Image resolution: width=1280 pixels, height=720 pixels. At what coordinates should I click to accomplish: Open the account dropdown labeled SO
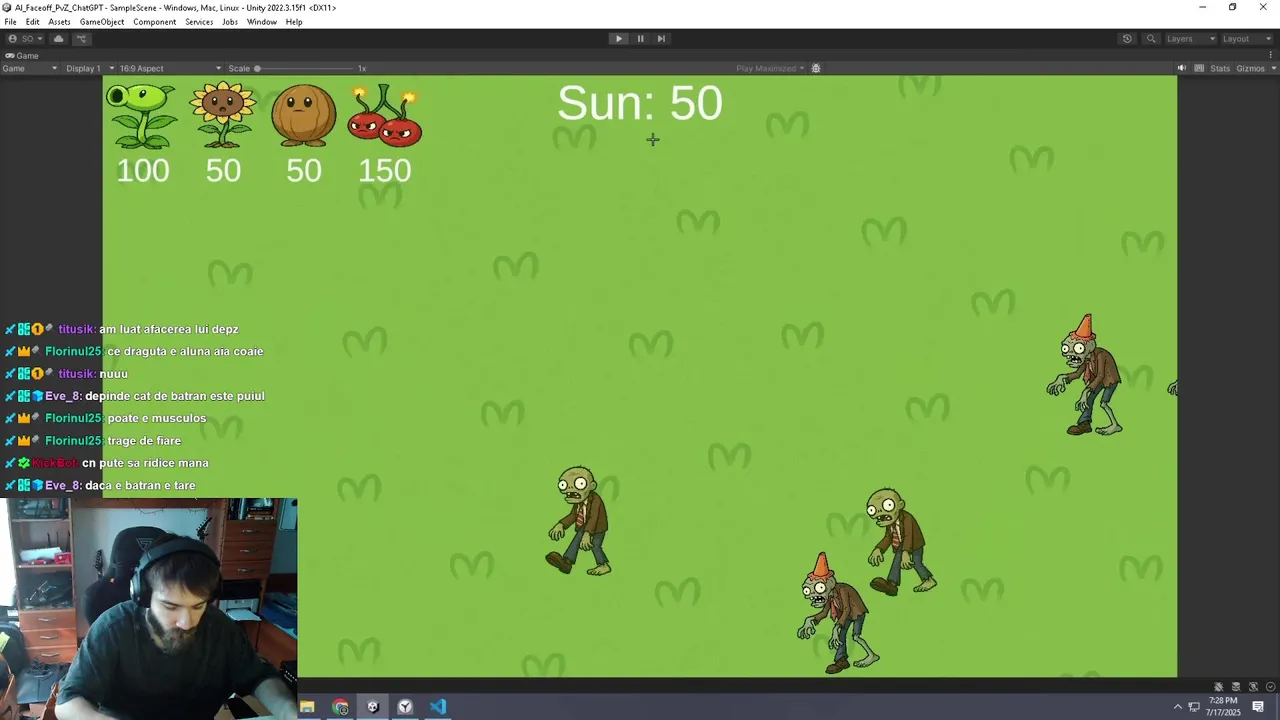26,39
